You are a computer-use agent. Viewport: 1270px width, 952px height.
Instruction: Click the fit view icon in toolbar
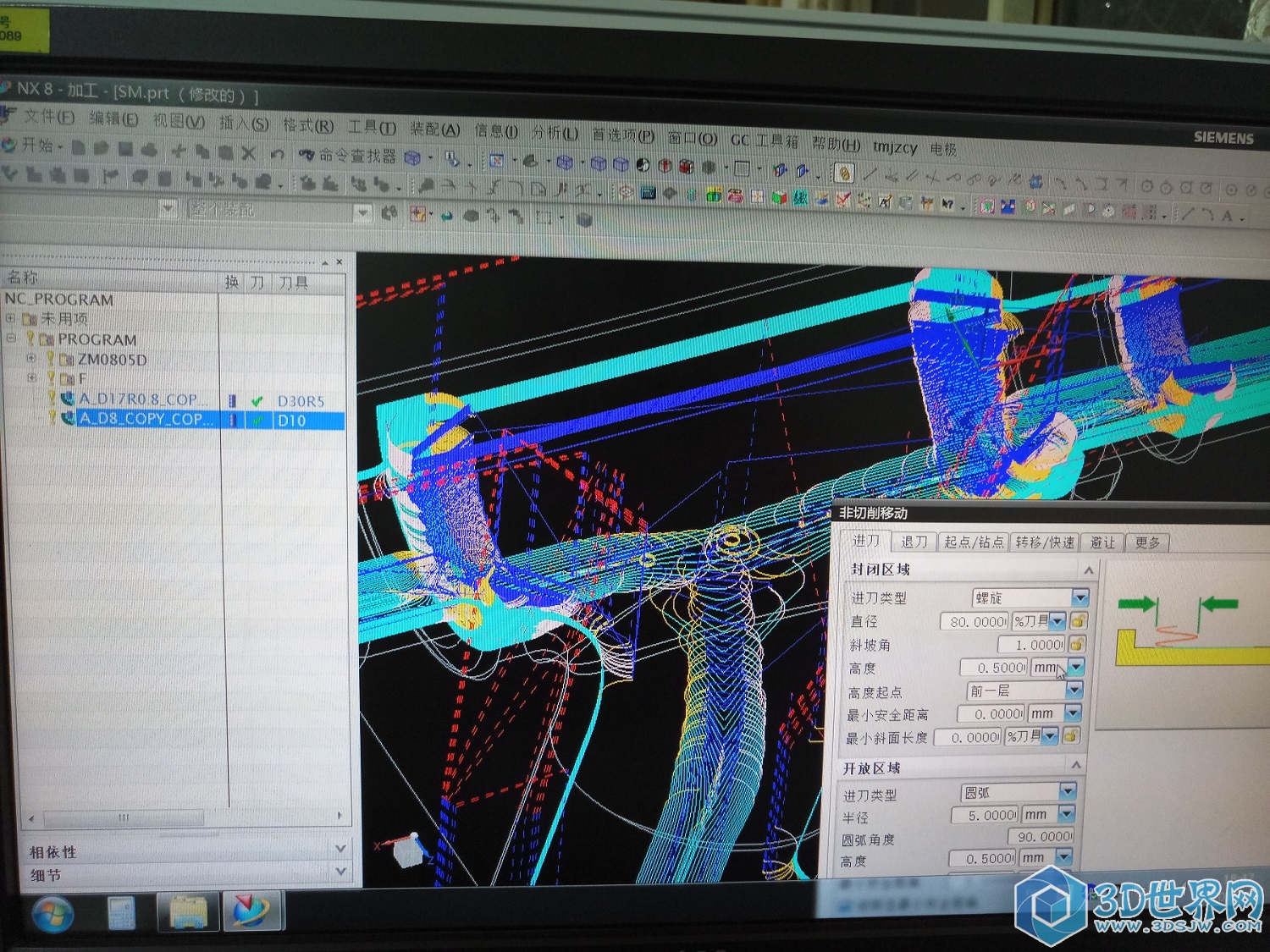(497, 160)
